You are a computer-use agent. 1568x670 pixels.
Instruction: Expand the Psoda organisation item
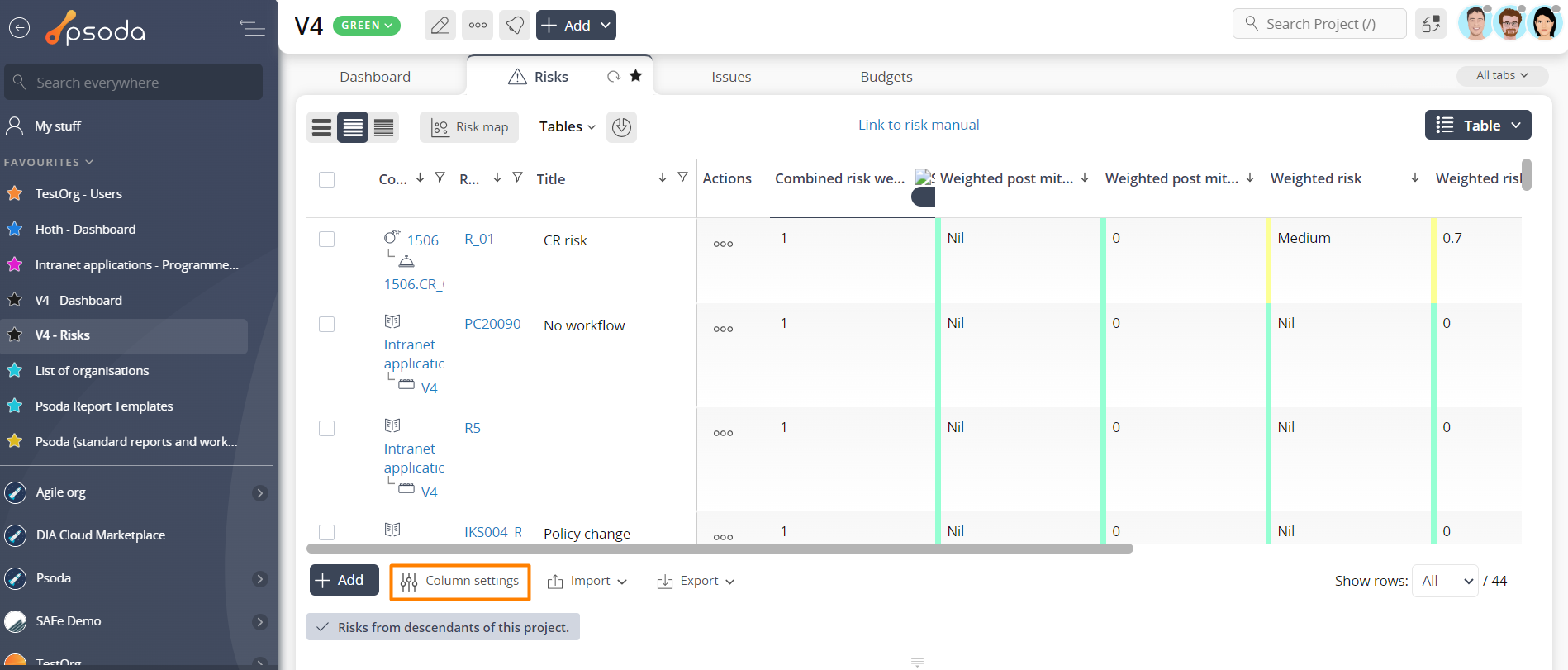[x=259, y=579]
